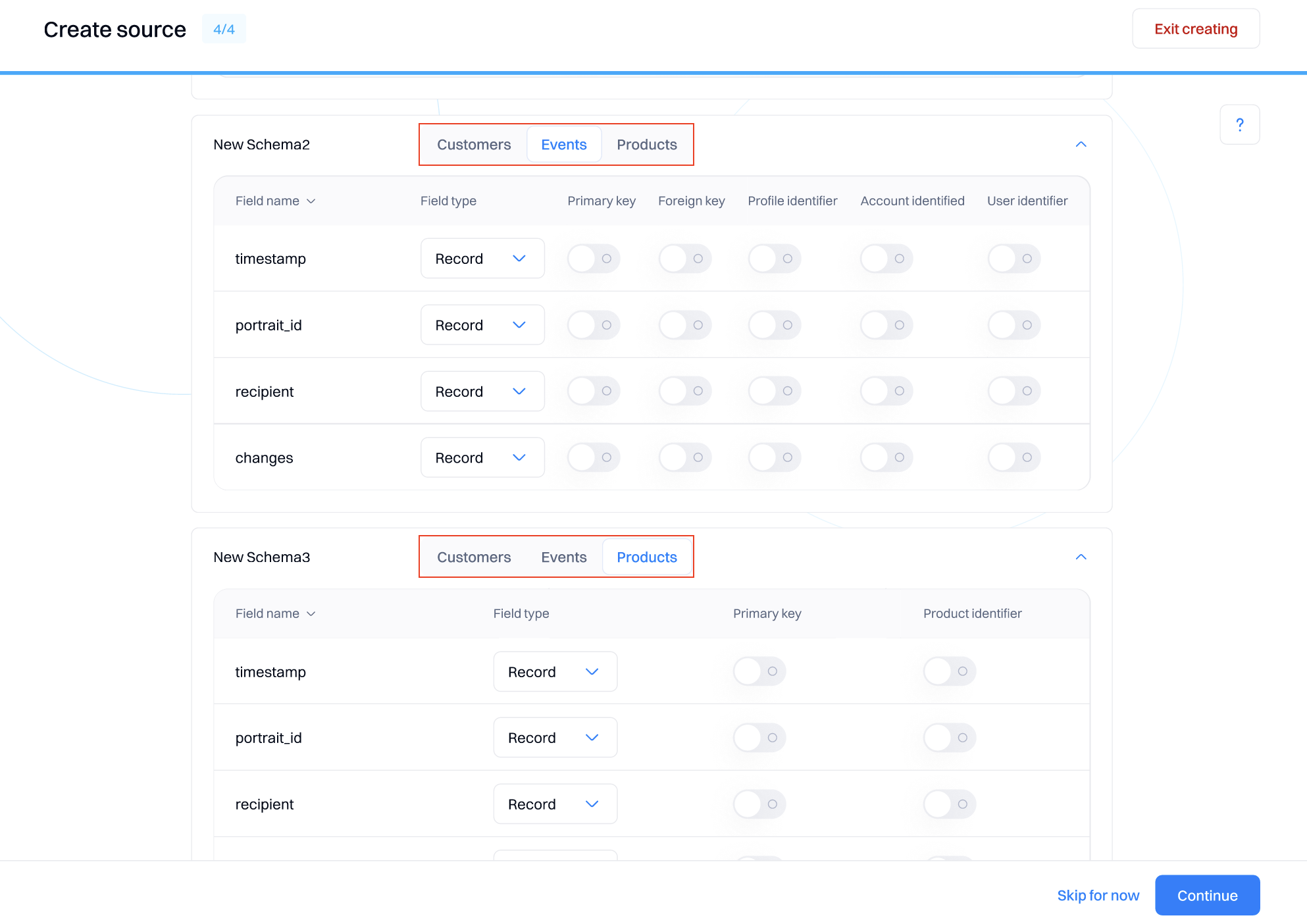Collapse the New Schema3 section chevron

click(1081, 557)
